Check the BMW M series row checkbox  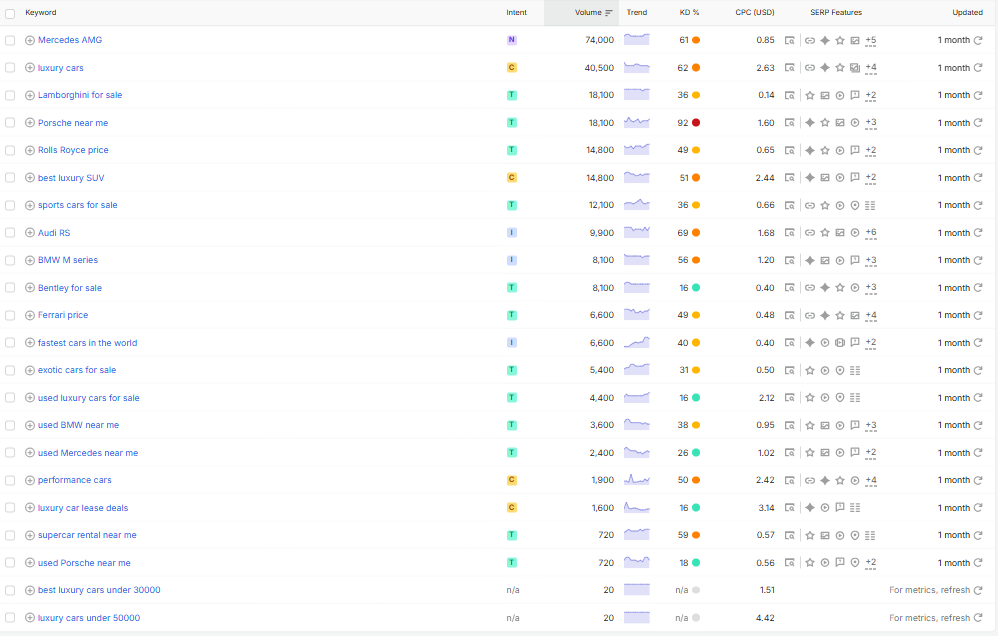coord(10,260)
